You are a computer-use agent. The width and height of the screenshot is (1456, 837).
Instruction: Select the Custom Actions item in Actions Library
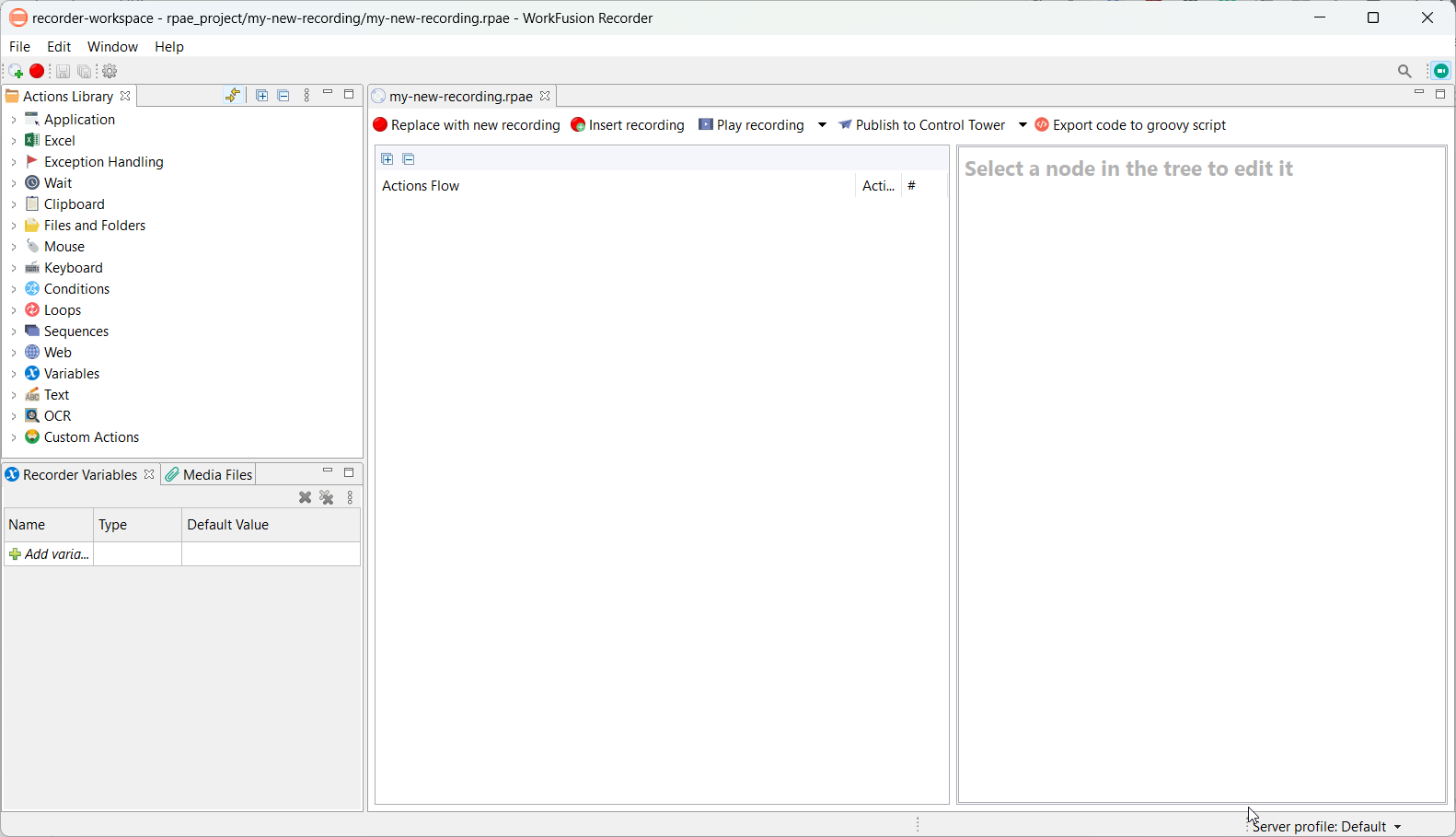coord(91,437)
